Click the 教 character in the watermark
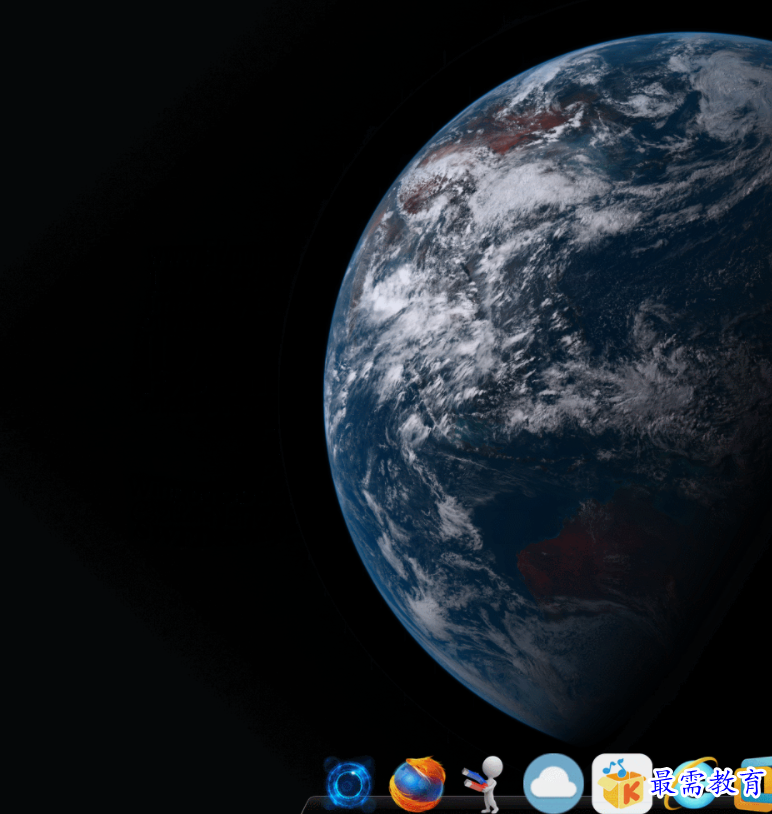772x814 pixels. coord(723,783)
